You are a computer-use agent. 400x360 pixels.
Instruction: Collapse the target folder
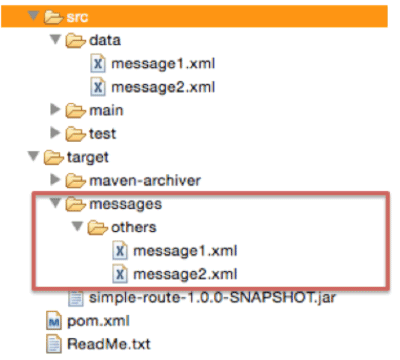(x=33, y=156)
